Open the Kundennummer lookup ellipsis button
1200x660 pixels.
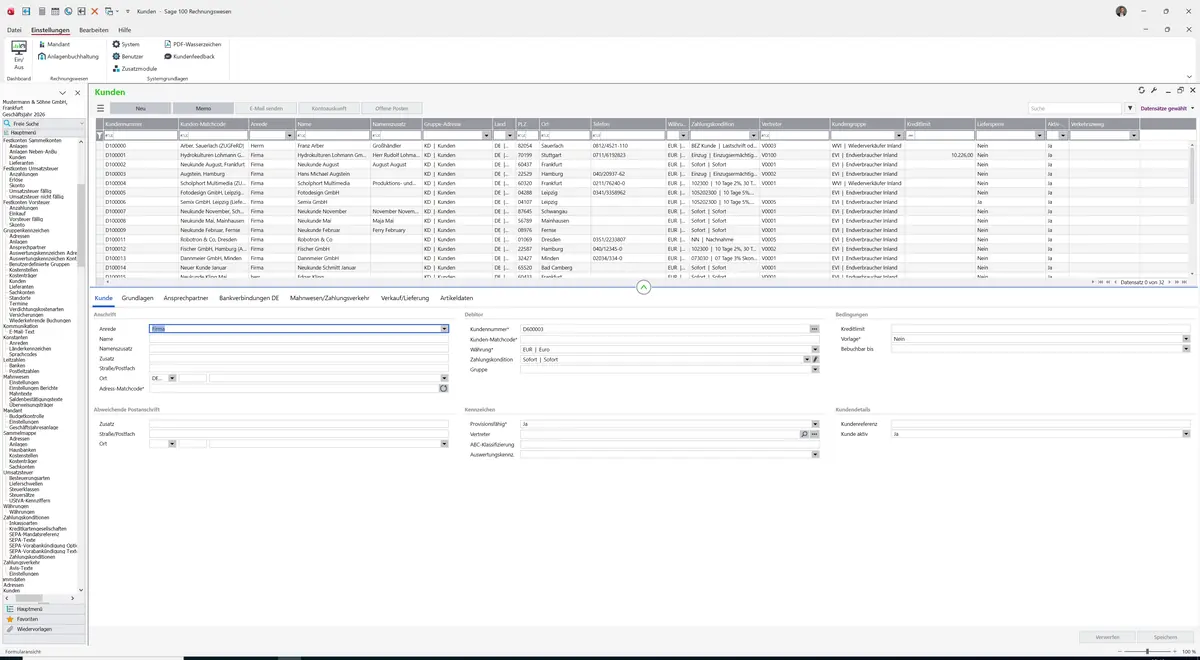coord(814,329)
